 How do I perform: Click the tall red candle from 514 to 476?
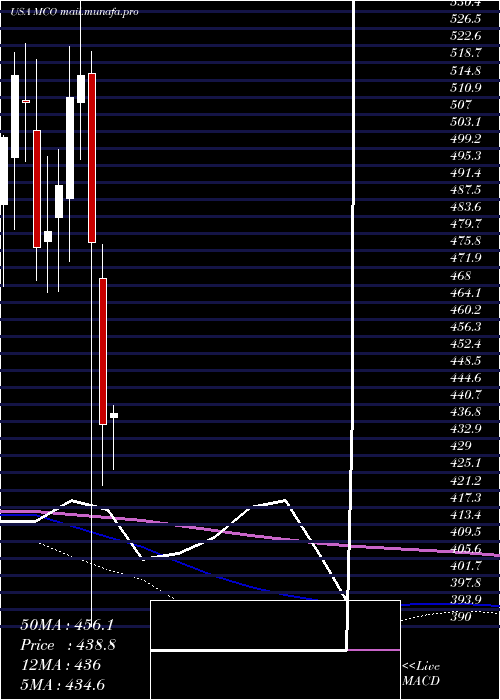92,158
